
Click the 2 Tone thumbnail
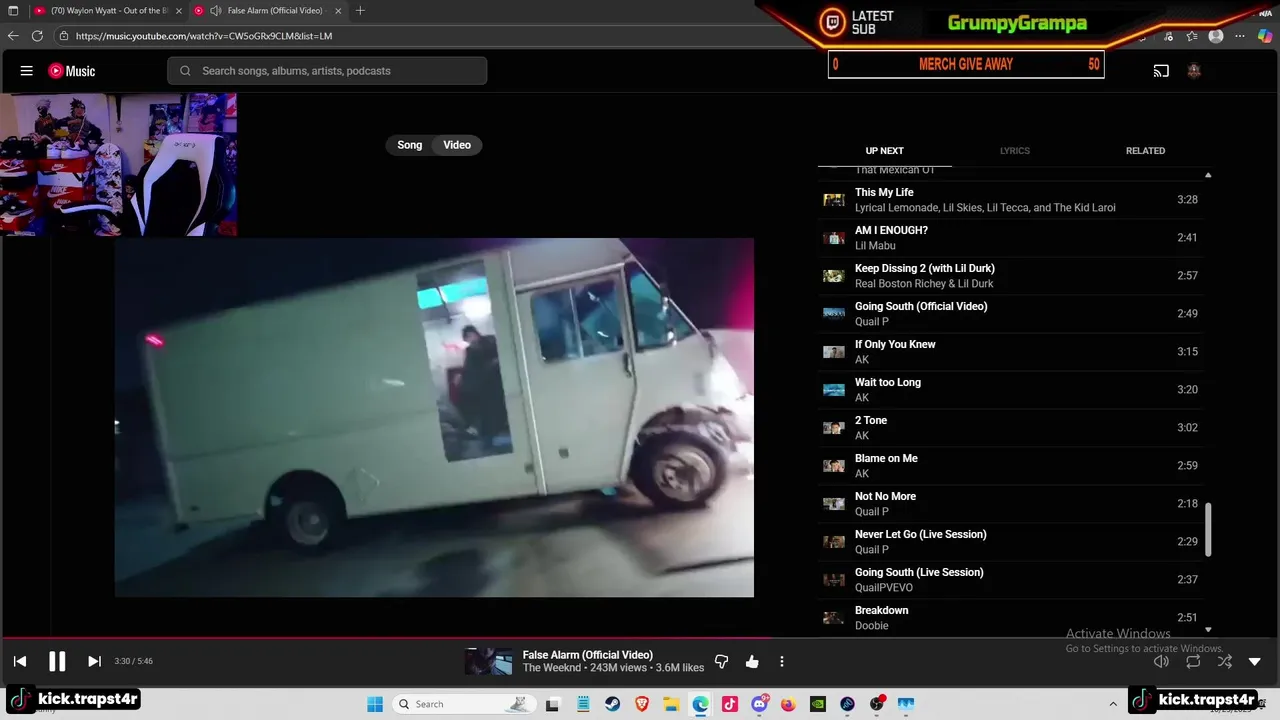coord(833,428)
